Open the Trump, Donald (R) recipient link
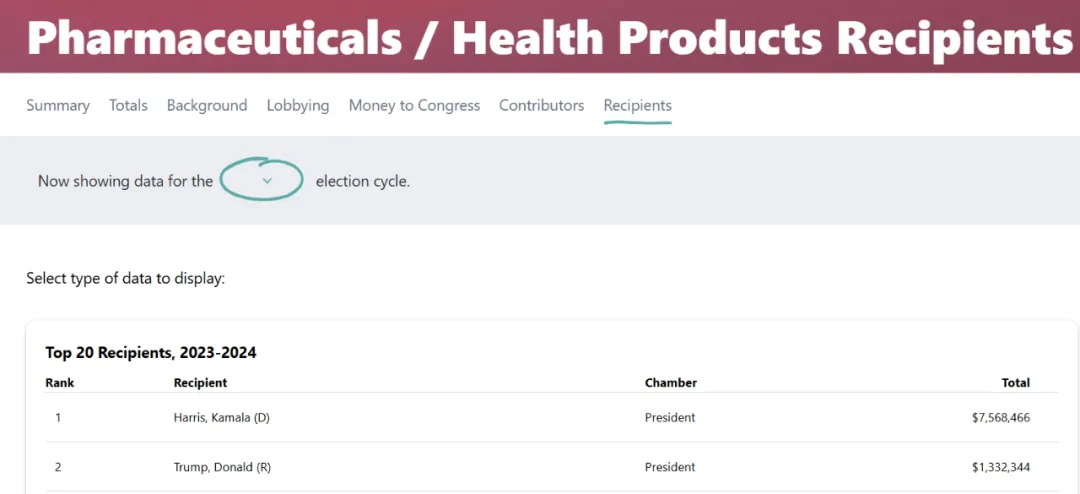1080x494 pixels. pyautogui.click(x=222, y=467)
